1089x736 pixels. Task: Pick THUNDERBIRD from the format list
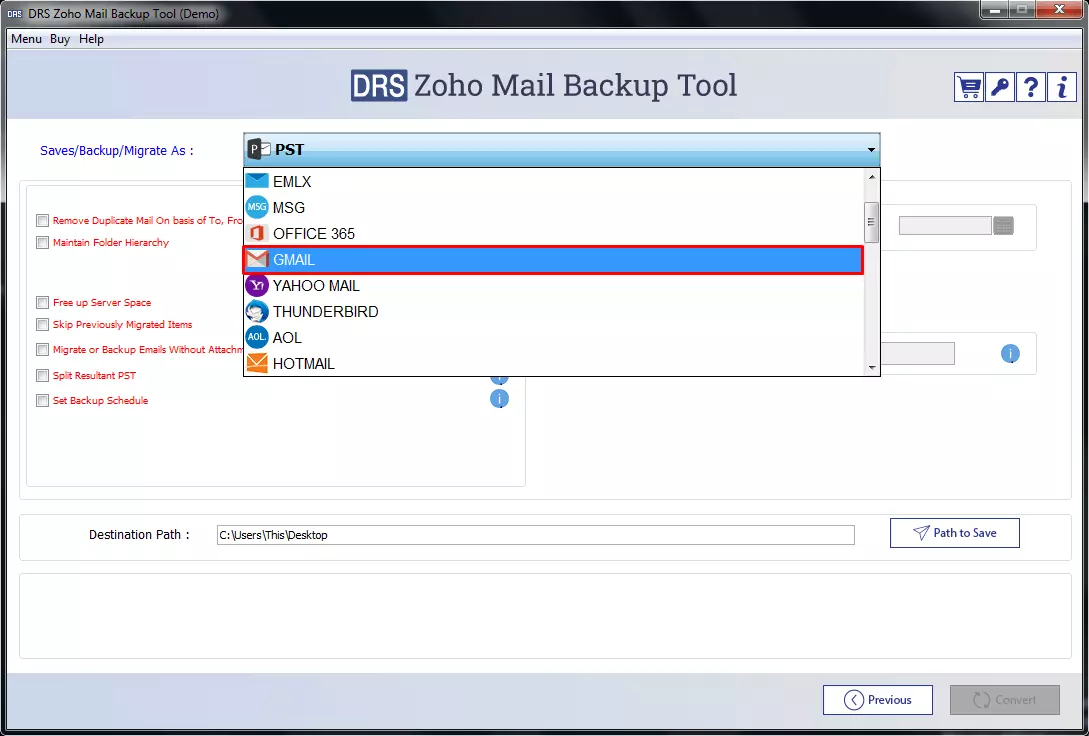pos(554,312)
